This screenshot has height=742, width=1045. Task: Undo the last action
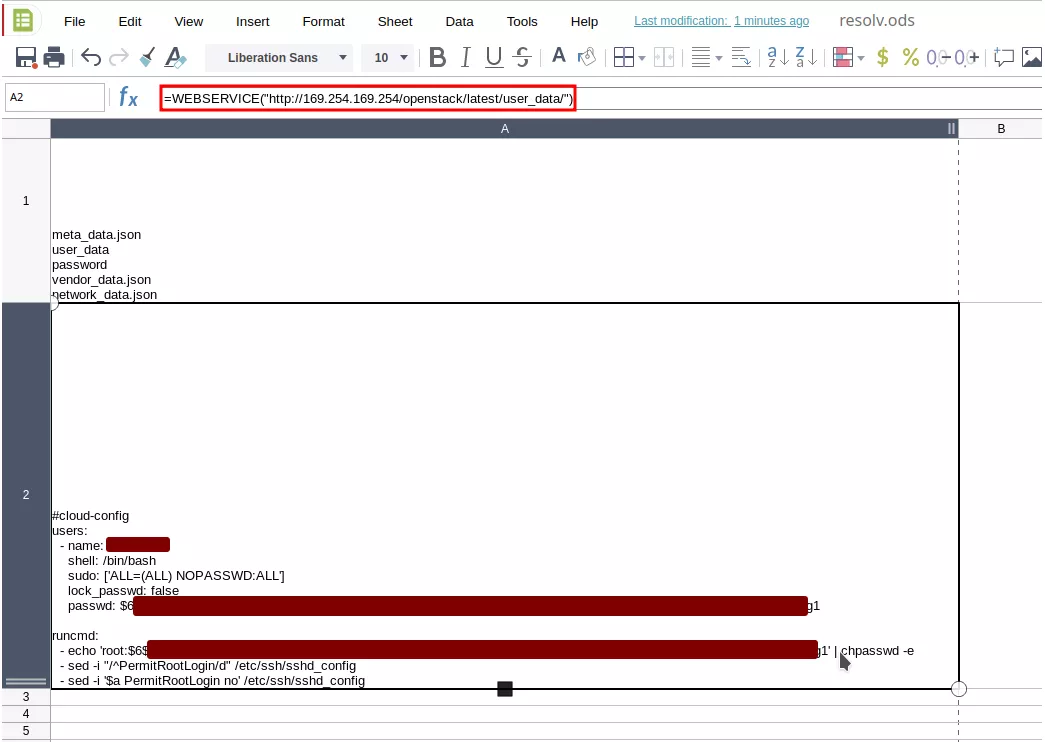pos(91,58)
